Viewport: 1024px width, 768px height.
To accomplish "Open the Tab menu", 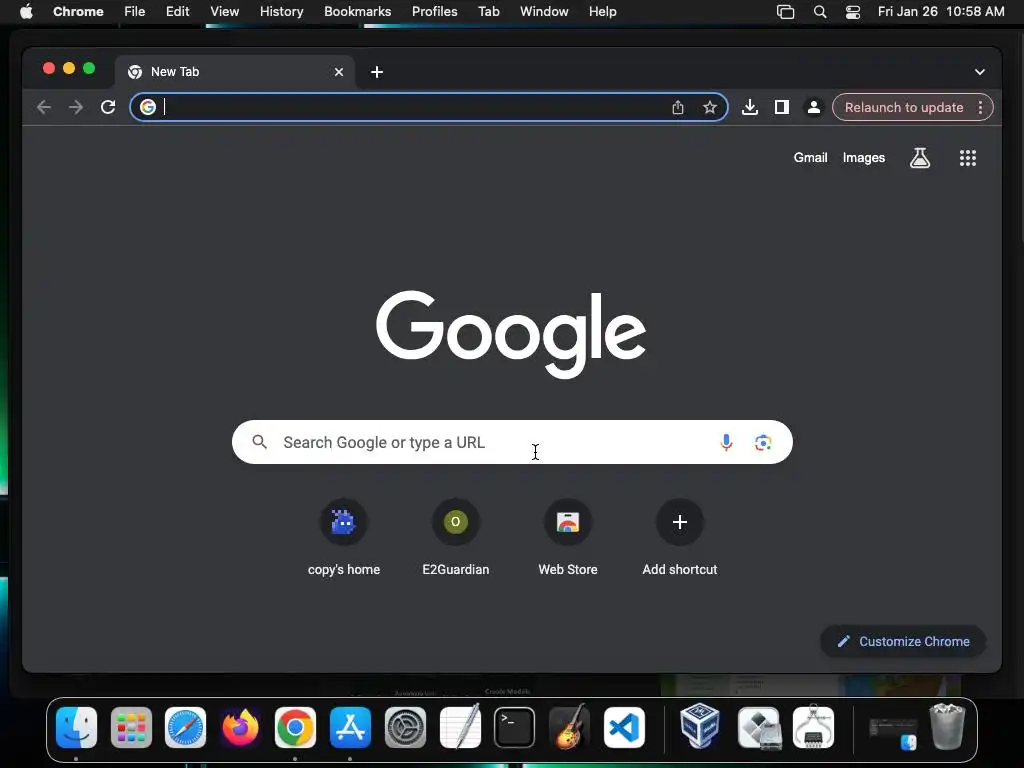I will [x=488, y=12].
